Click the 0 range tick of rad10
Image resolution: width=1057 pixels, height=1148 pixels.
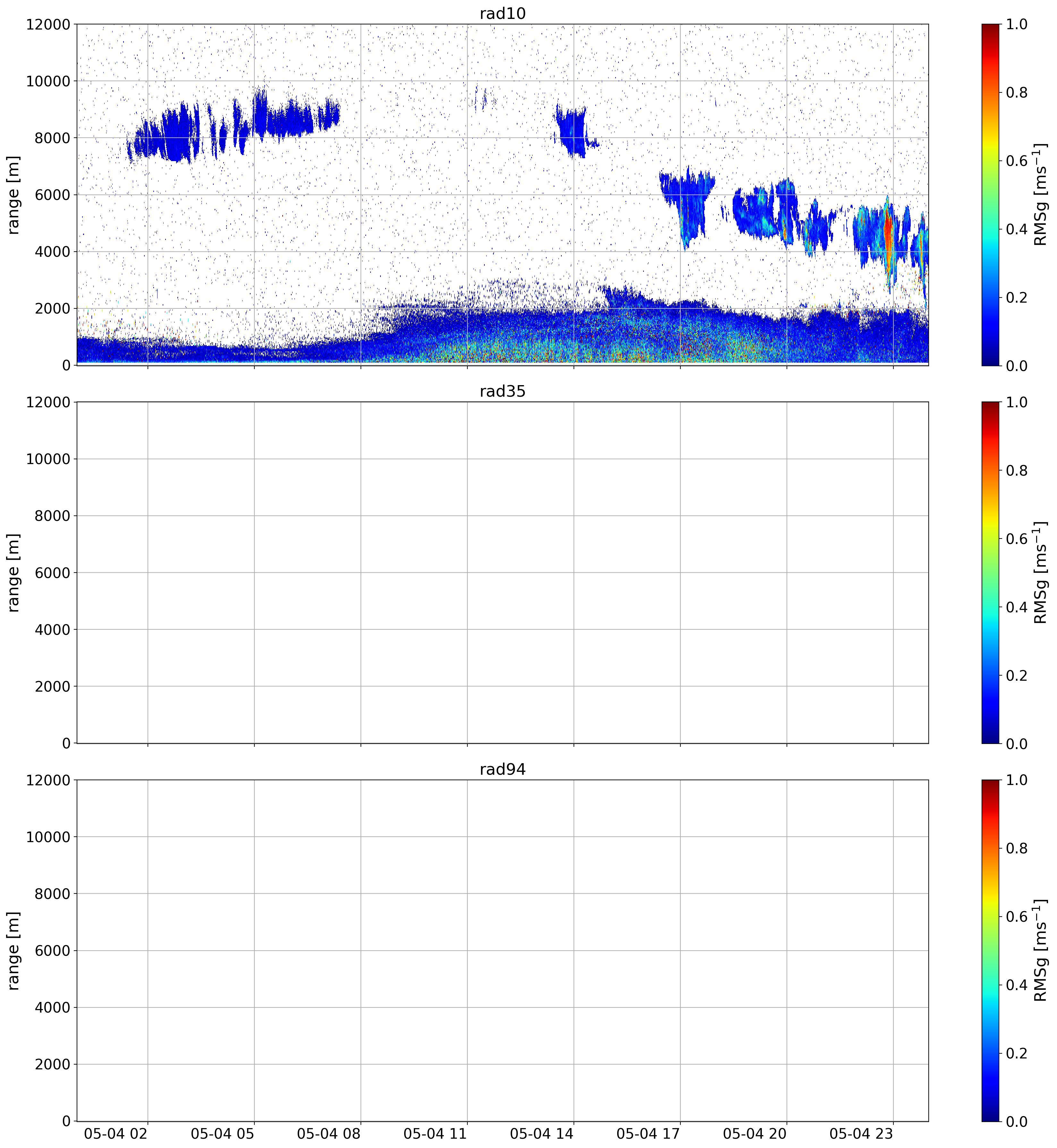[66, 365]
